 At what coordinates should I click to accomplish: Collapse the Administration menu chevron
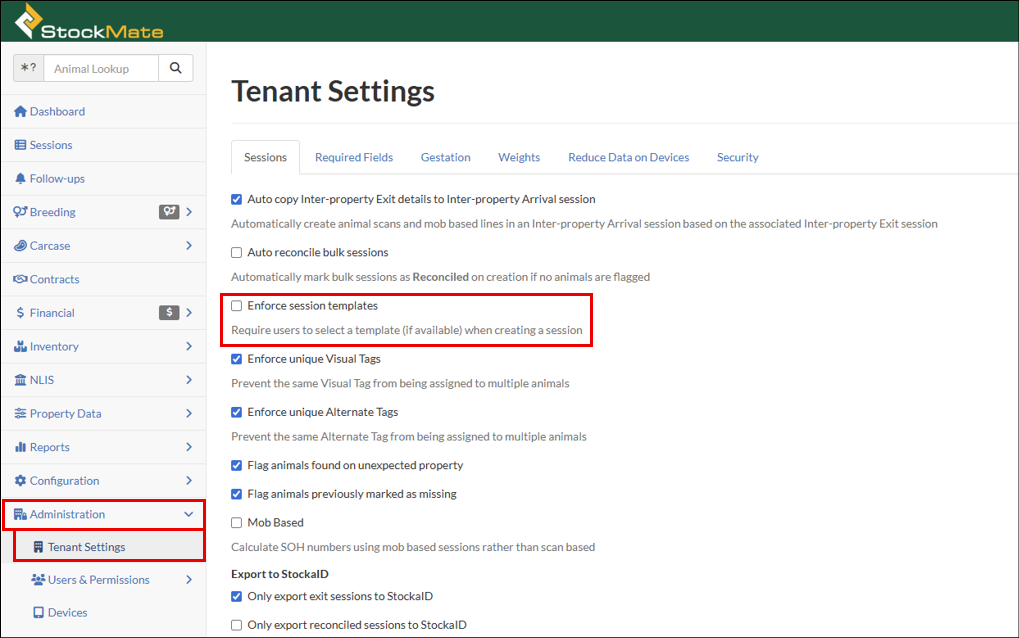[189, 515]
